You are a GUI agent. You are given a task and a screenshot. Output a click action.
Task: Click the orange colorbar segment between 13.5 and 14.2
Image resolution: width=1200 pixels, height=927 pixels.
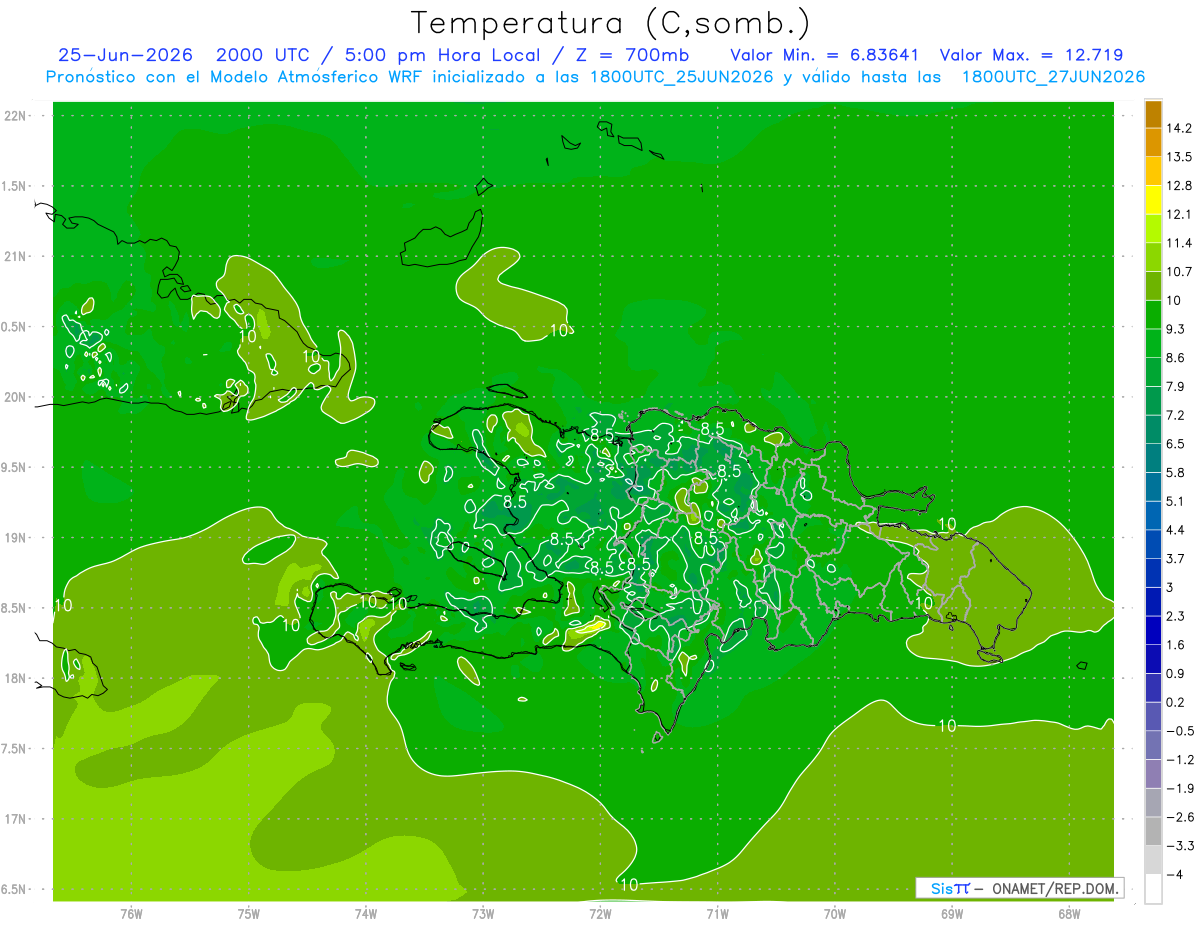pos(1153,143)
